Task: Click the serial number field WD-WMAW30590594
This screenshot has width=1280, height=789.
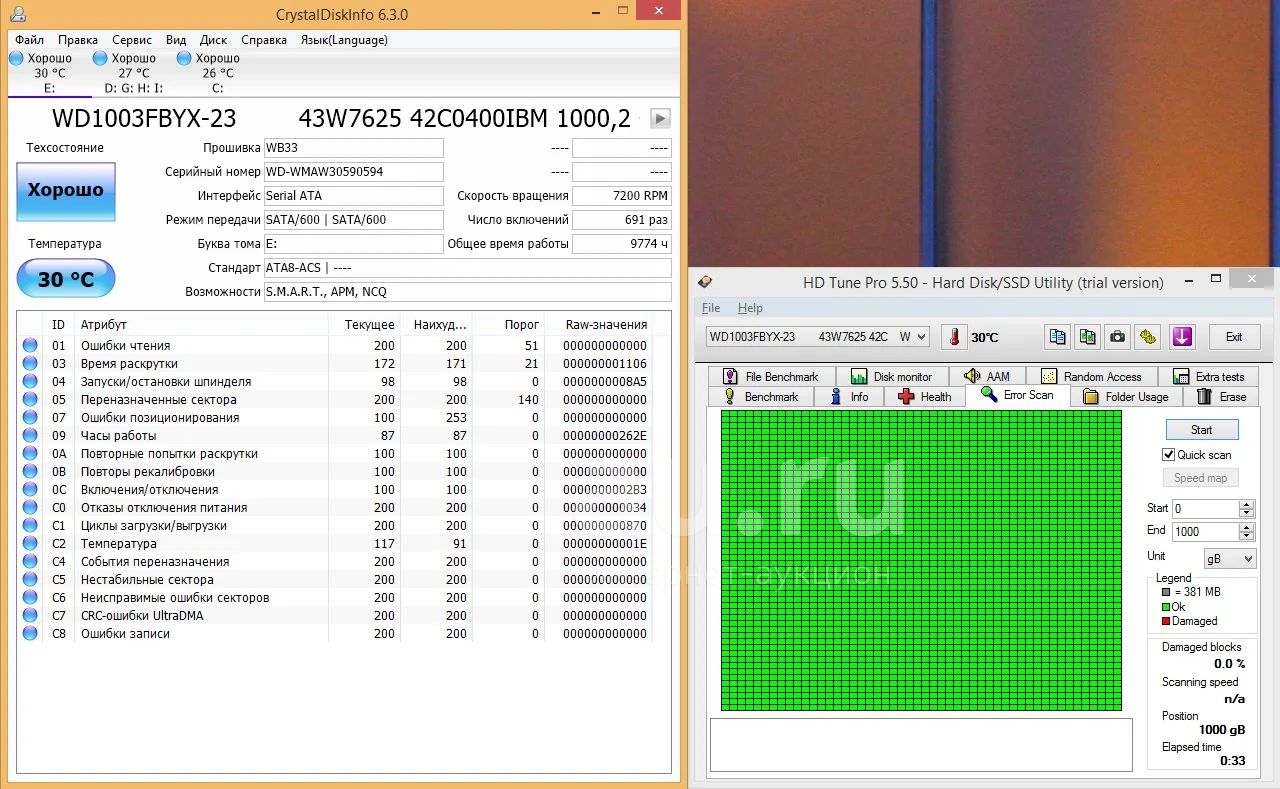Action: pyautogui.click(x=353, y=172)
